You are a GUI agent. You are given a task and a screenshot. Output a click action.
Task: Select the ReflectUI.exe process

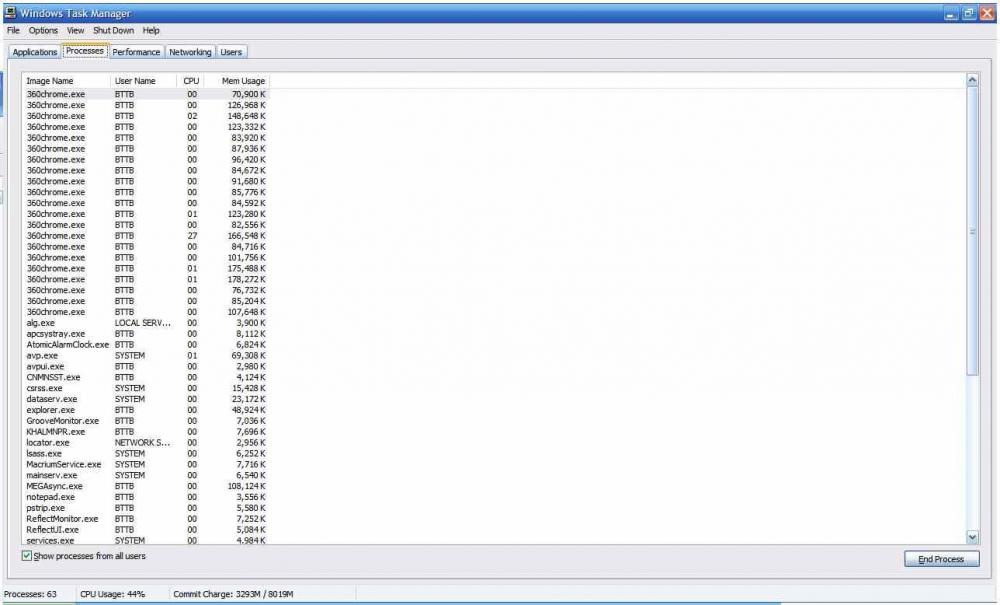click(x=146, y=530)
